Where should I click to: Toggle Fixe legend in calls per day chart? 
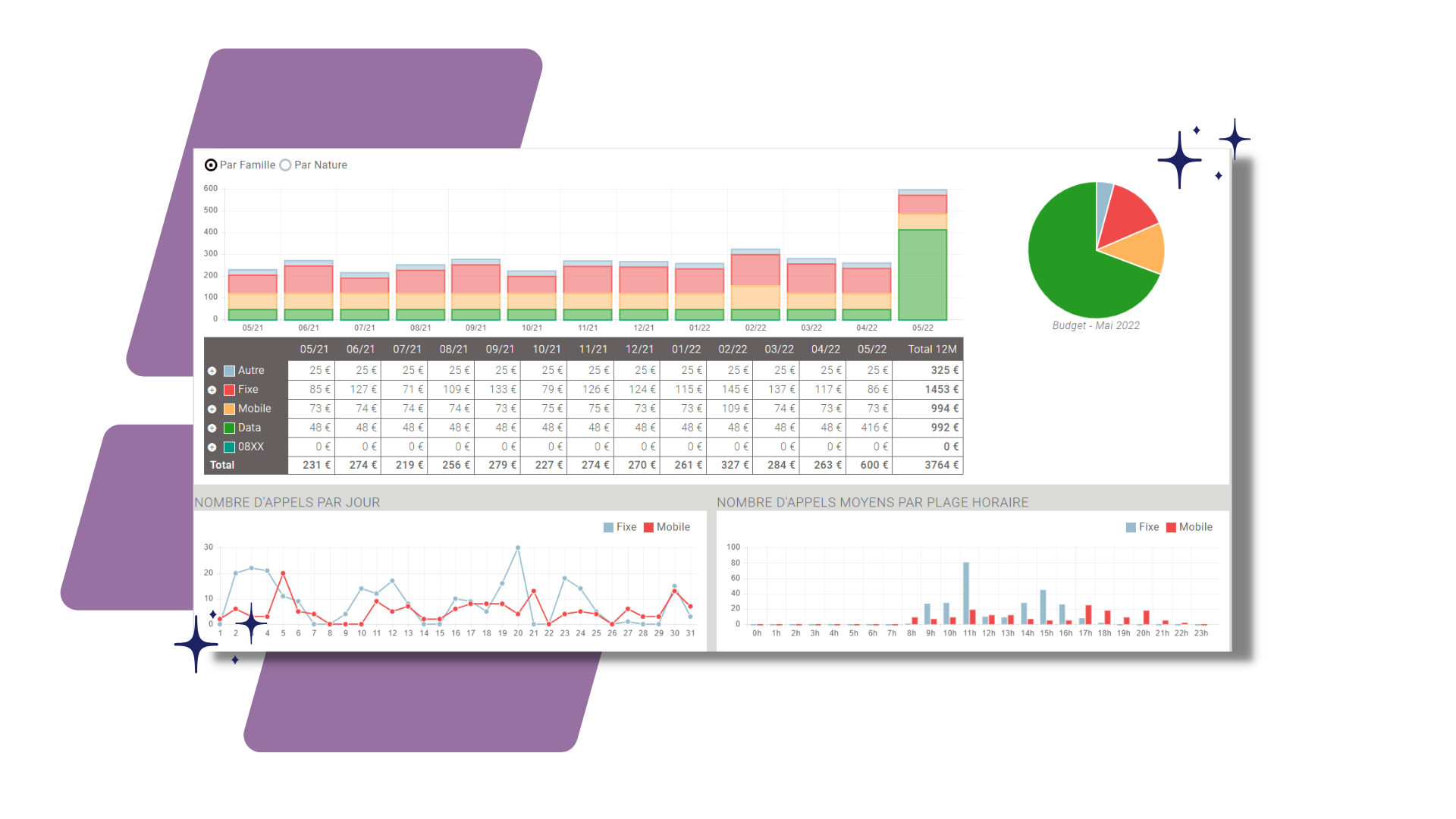[x=620, y=527]
